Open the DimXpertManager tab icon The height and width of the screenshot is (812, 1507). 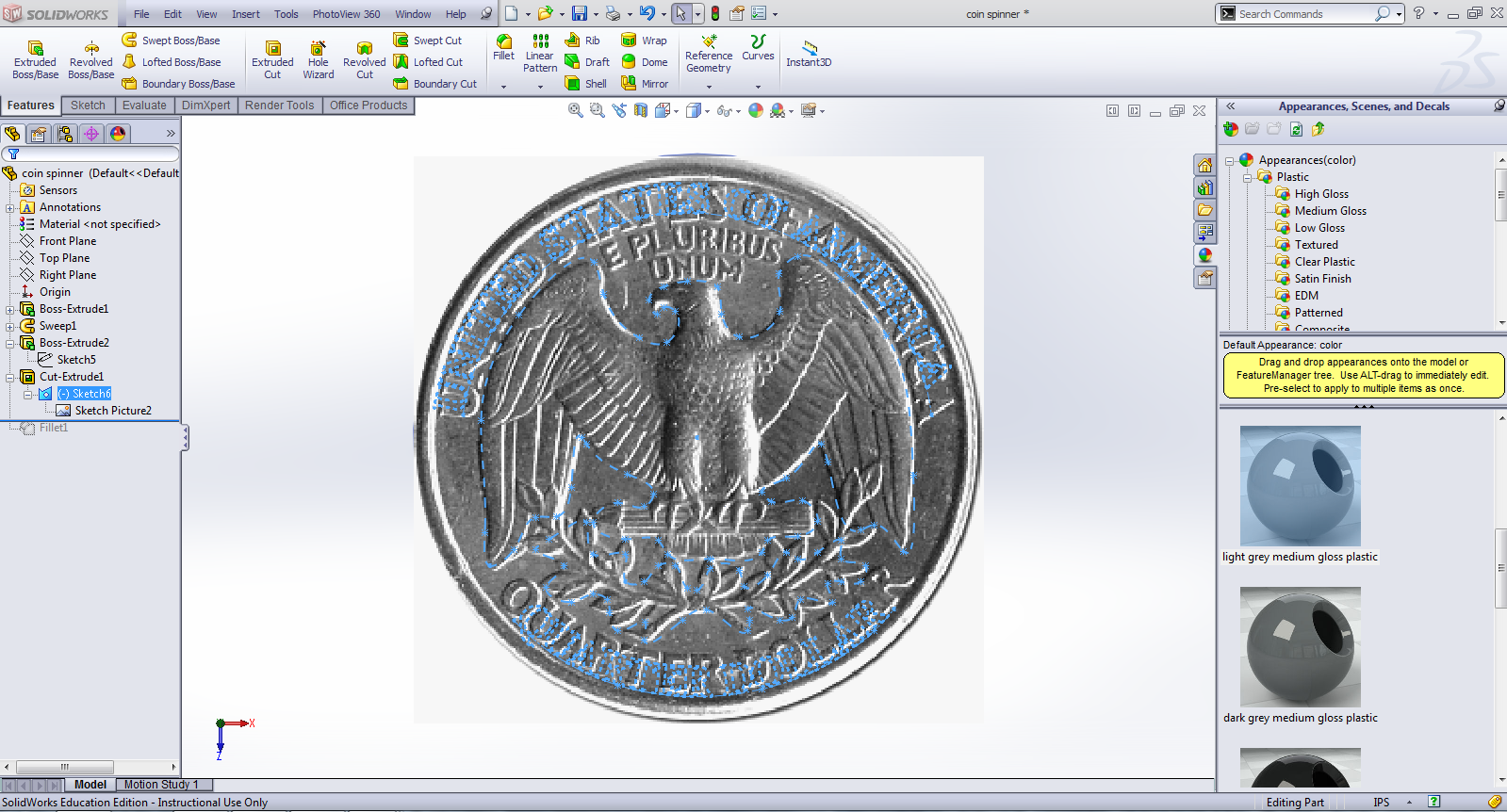coord(91,134)
